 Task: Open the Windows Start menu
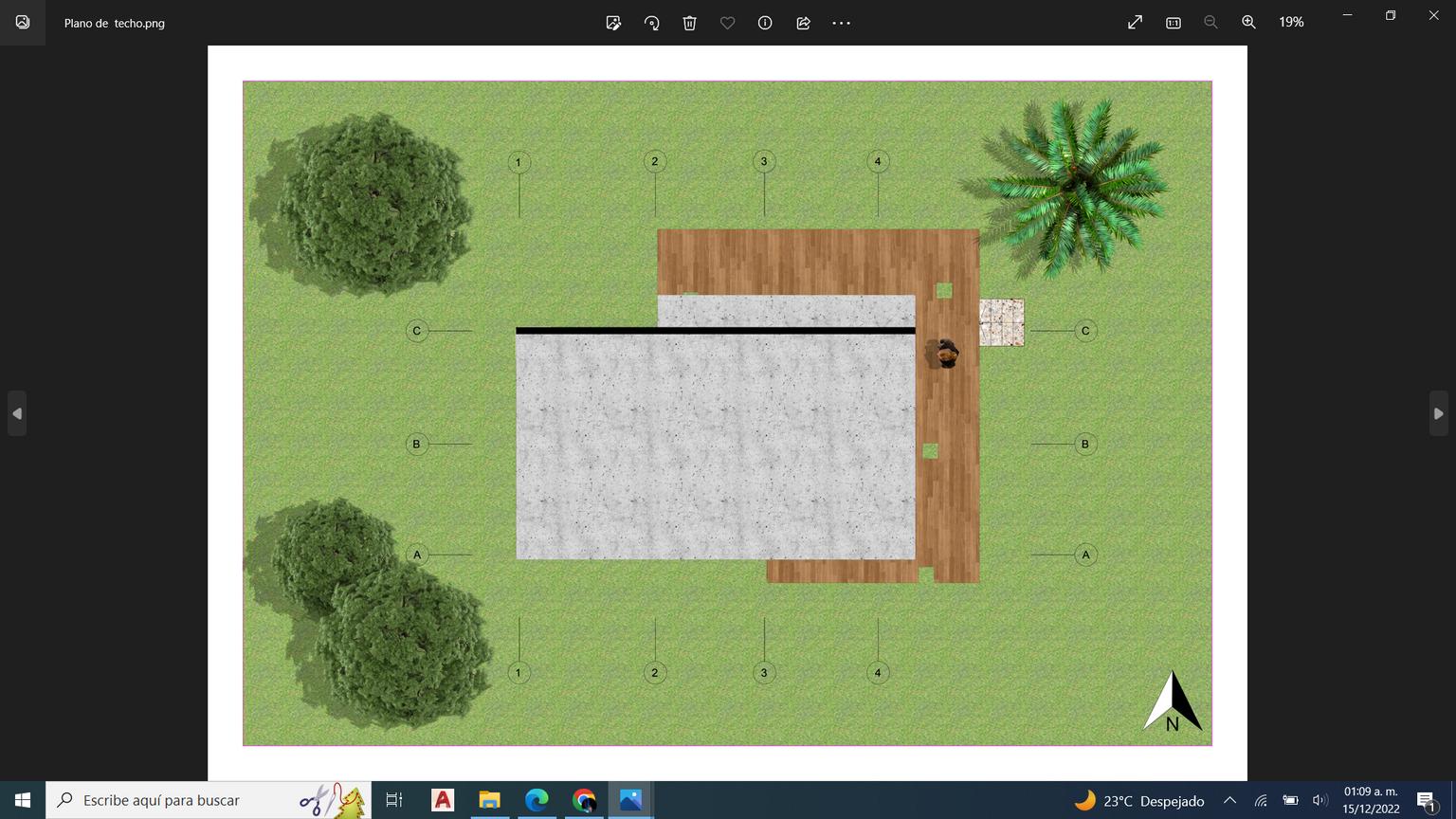(23, 800)
